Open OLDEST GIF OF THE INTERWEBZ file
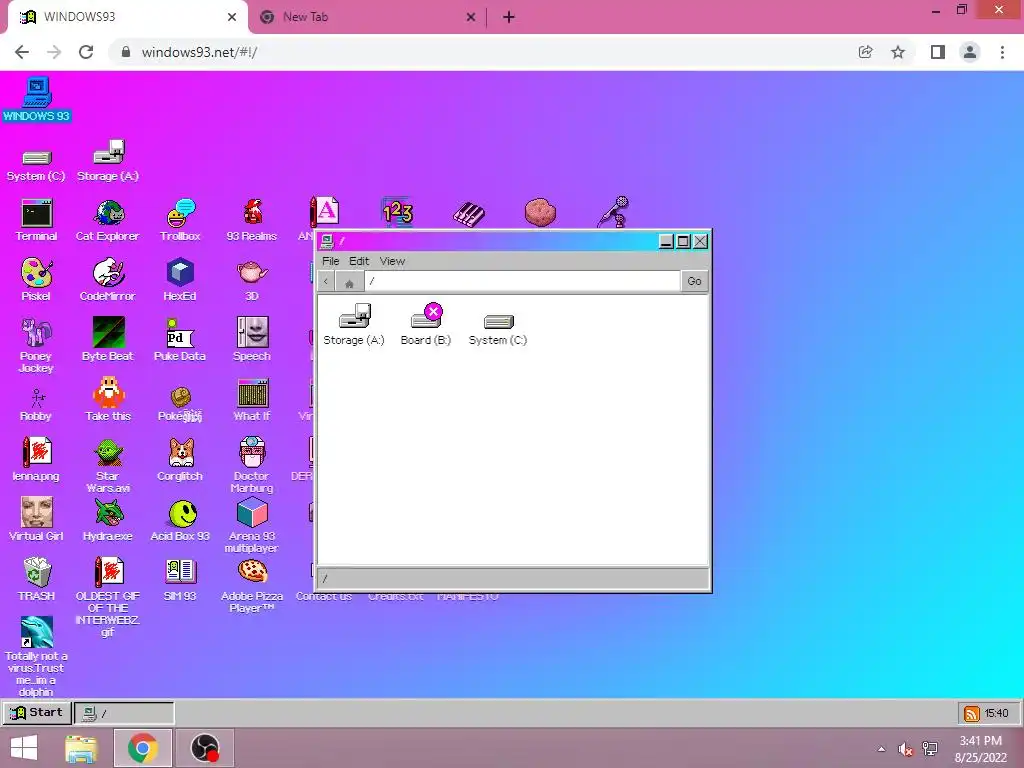The height and width of the screenshot is (768, 1024). click(x=108, y=597)
